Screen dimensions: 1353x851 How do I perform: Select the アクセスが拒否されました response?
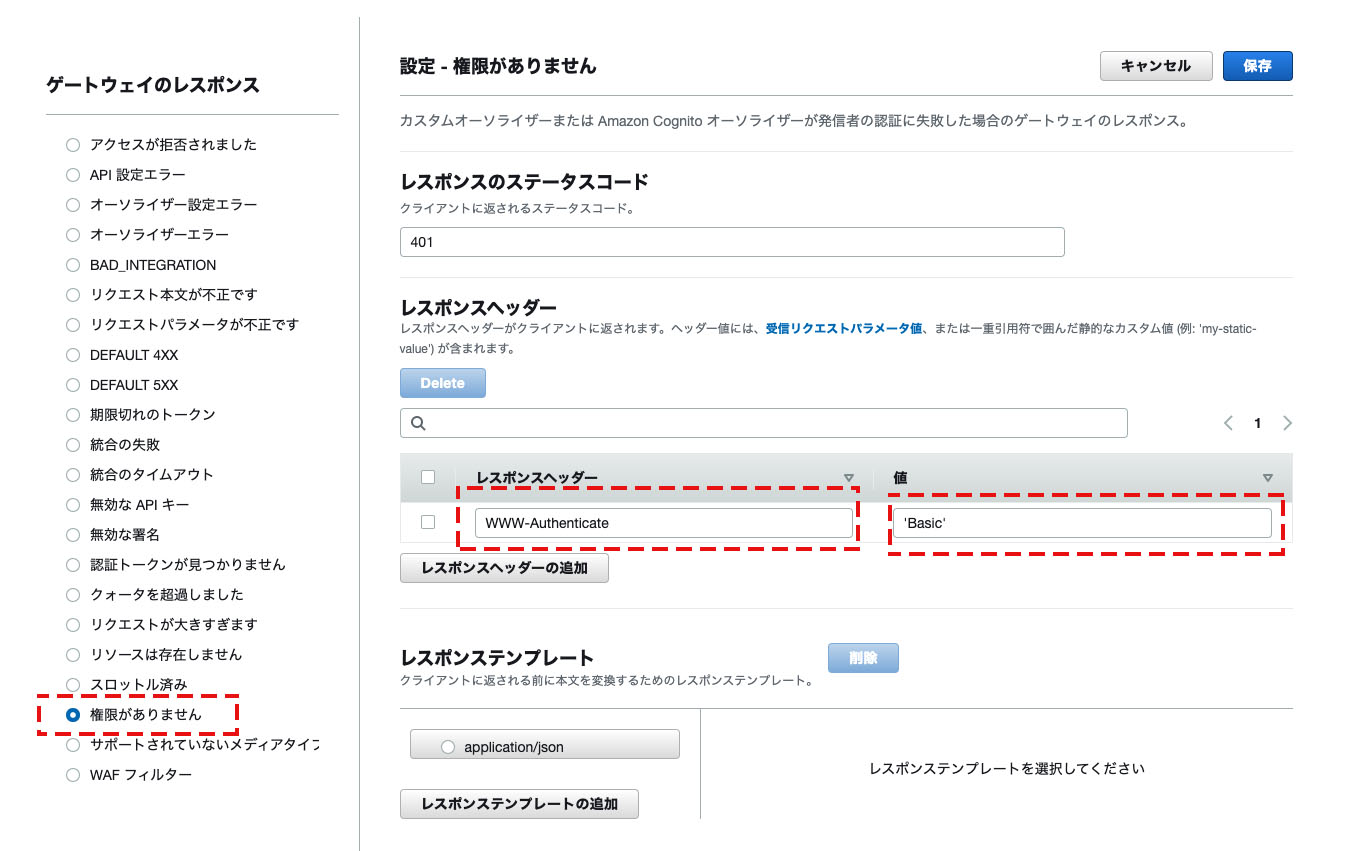[72, 144]
